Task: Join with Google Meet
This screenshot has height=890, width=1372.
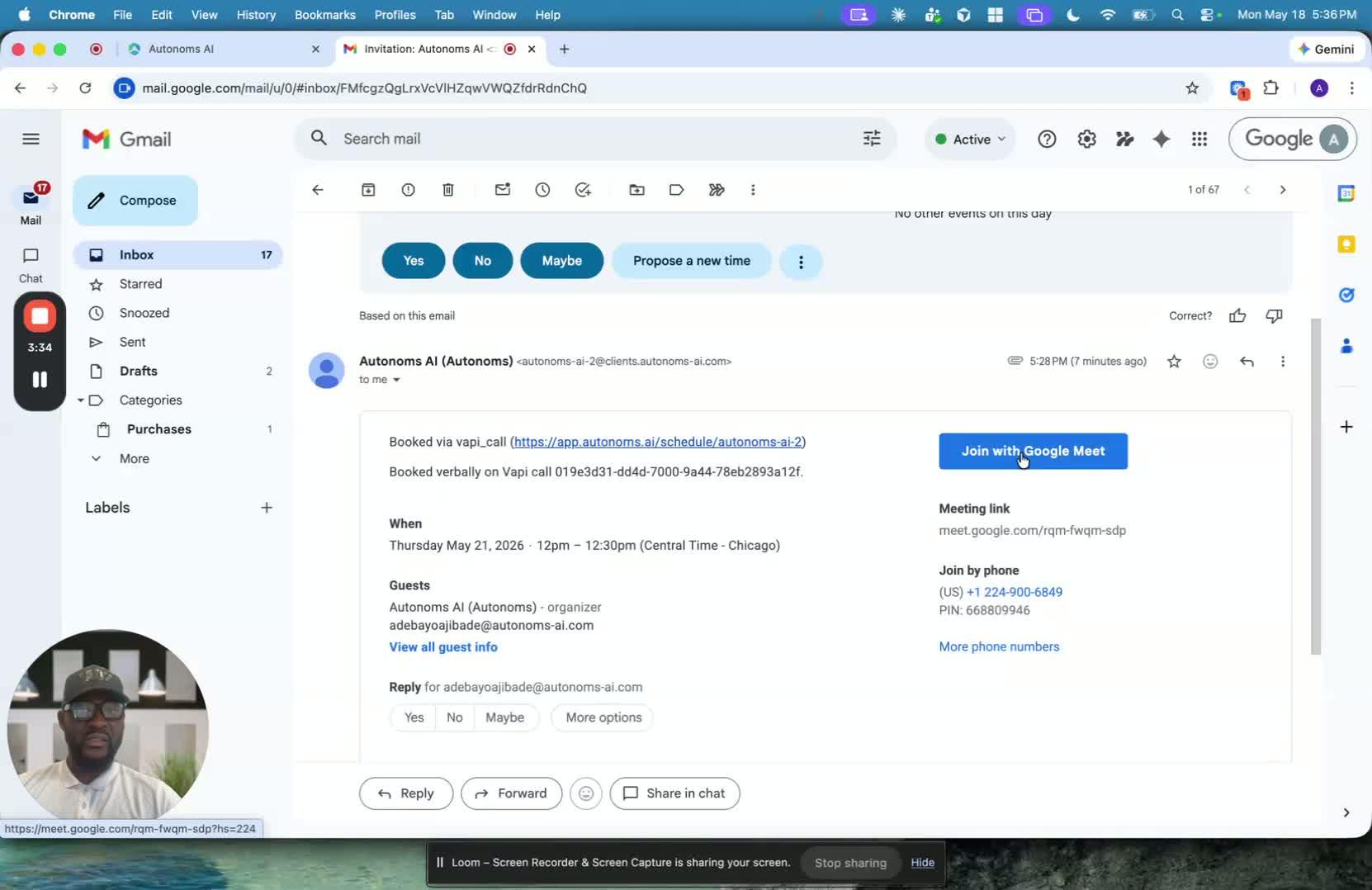Action: (1033, 452)
